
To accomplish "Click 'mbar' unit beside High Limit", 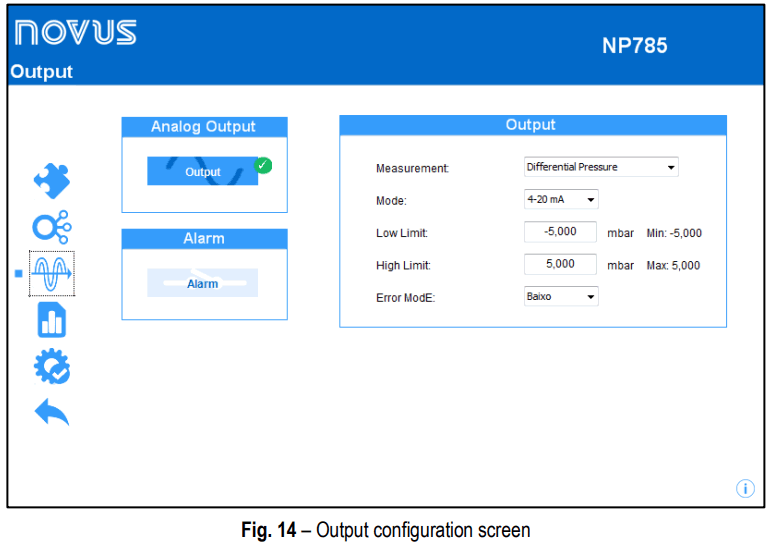I will [x=620, y=265].
